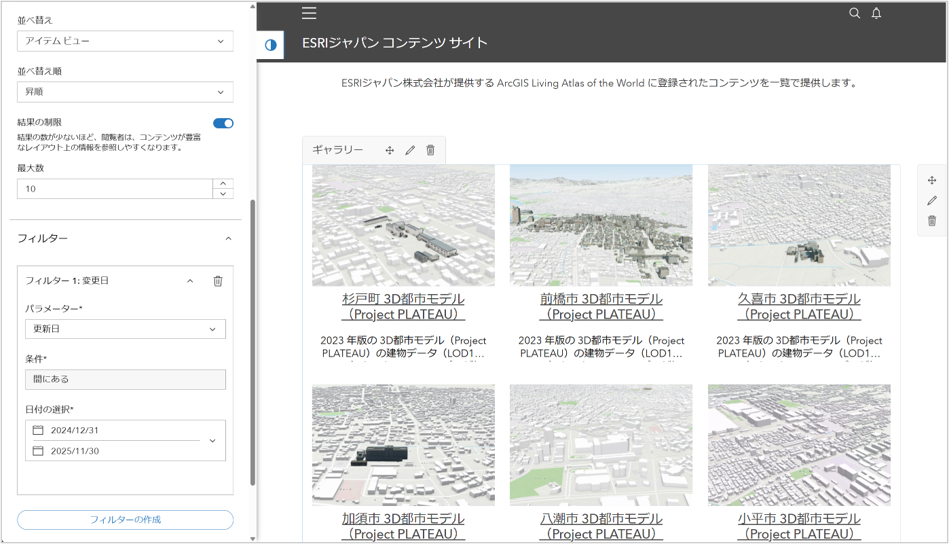949x544 pixels.
Task: Delete the Gallery card with trash icon
Action: pyautogui.click(x=431, y=150)
